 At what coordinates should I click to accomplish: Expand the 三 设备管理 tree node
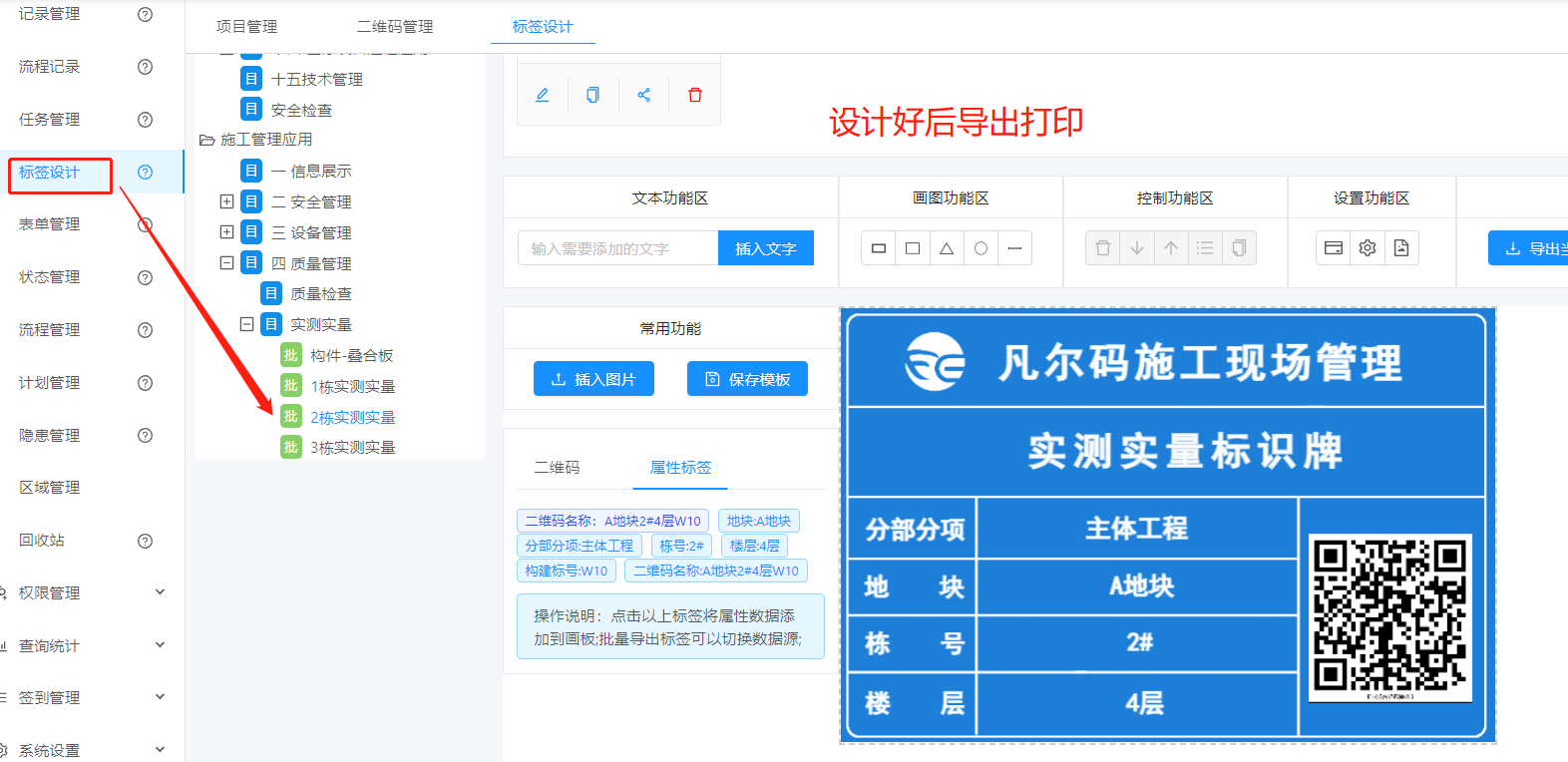pos(226,232)
